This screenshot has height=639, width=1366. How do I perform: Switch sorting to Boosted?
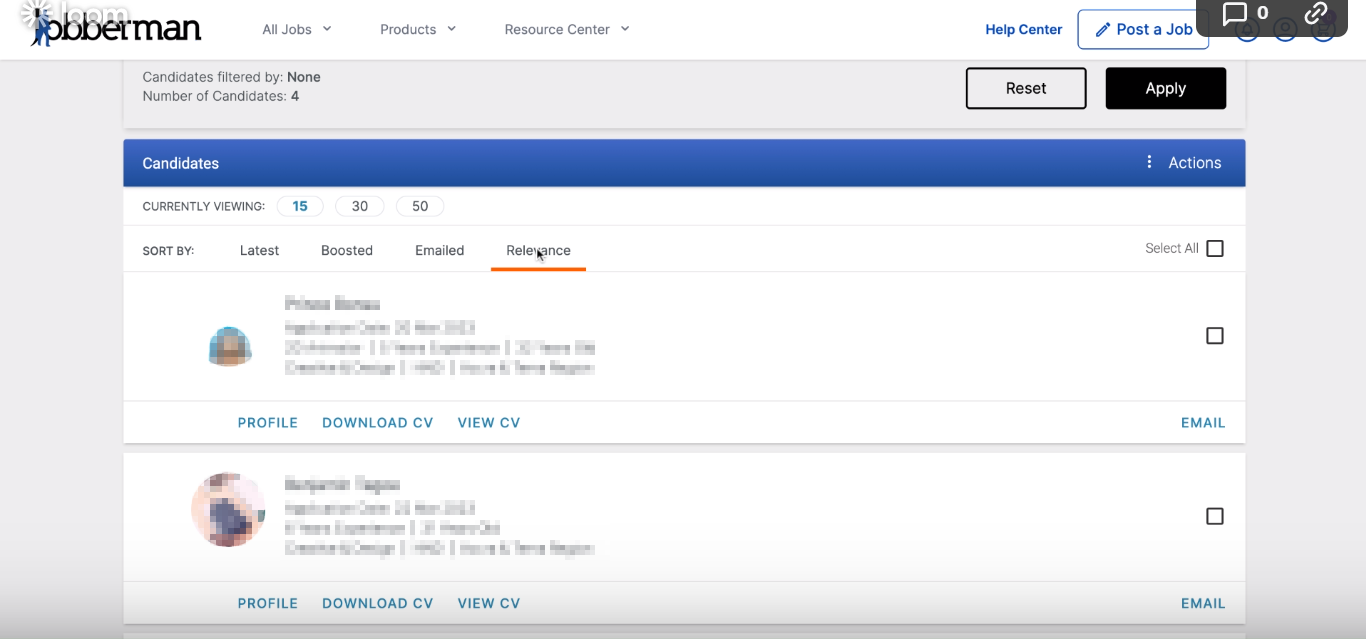click(x=346, y=250)
